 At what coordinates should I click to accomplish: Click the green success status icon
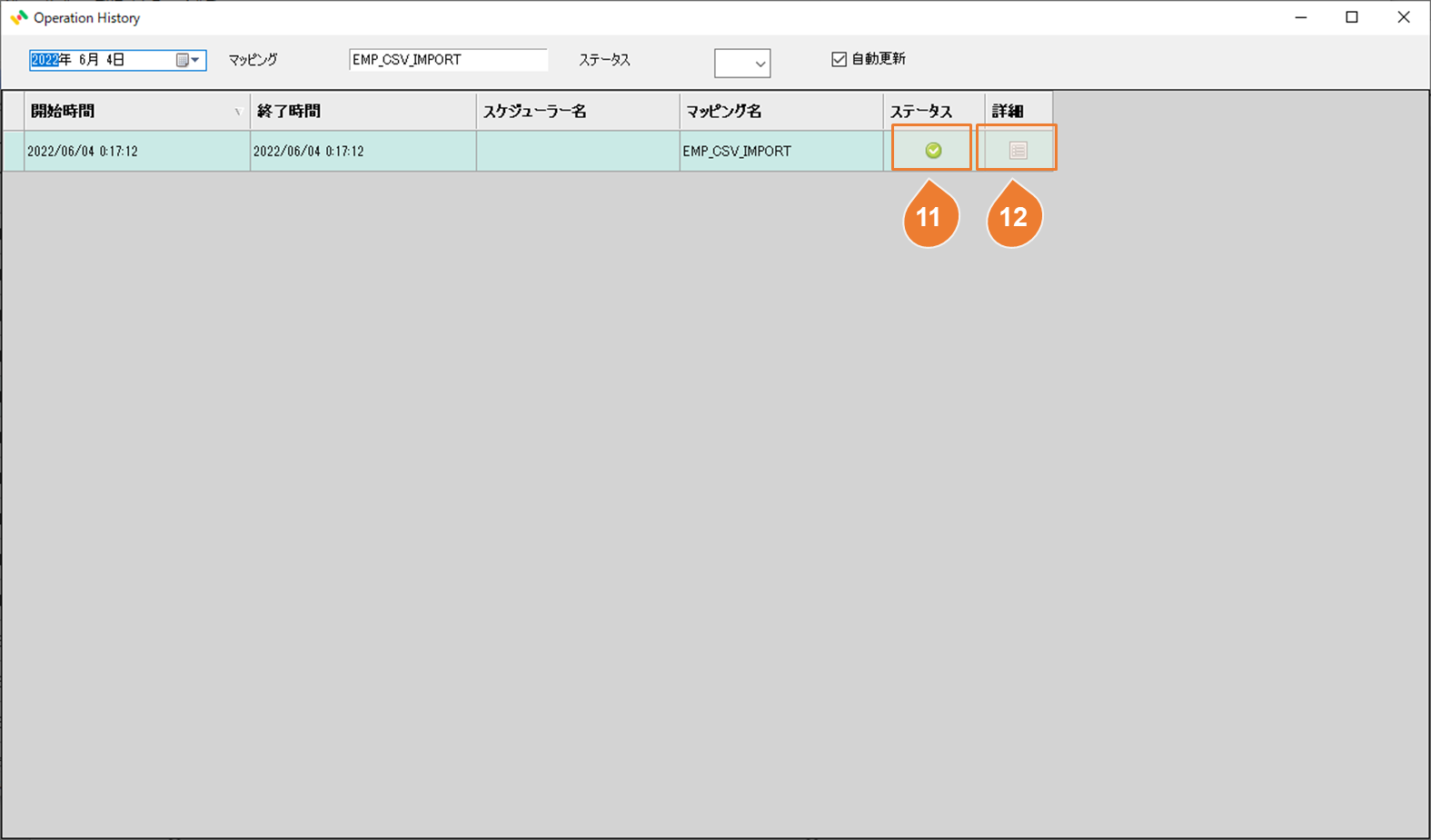click(x=933, y=151)
